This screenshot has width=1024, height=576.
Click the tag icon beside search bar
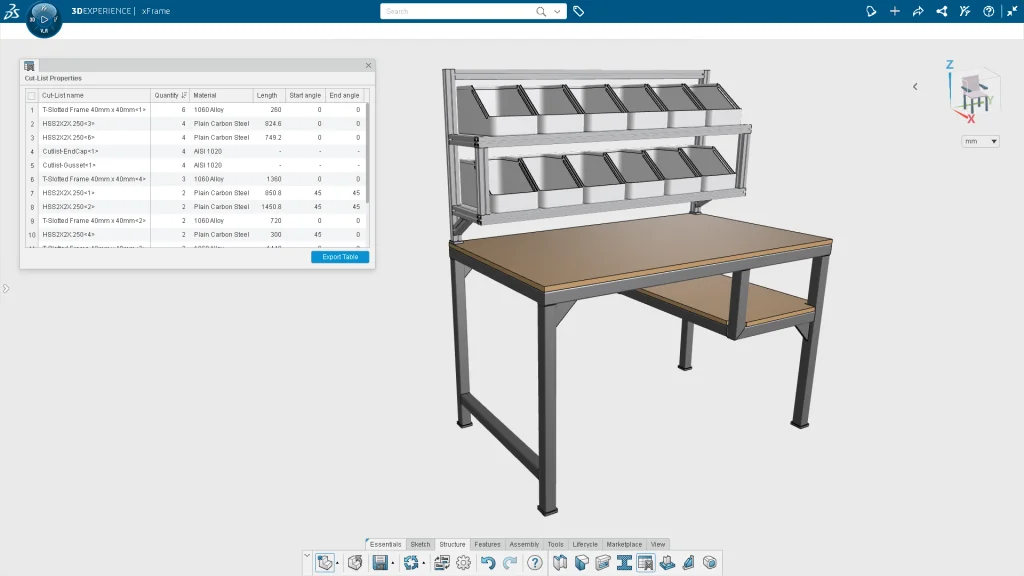(579, 12)
